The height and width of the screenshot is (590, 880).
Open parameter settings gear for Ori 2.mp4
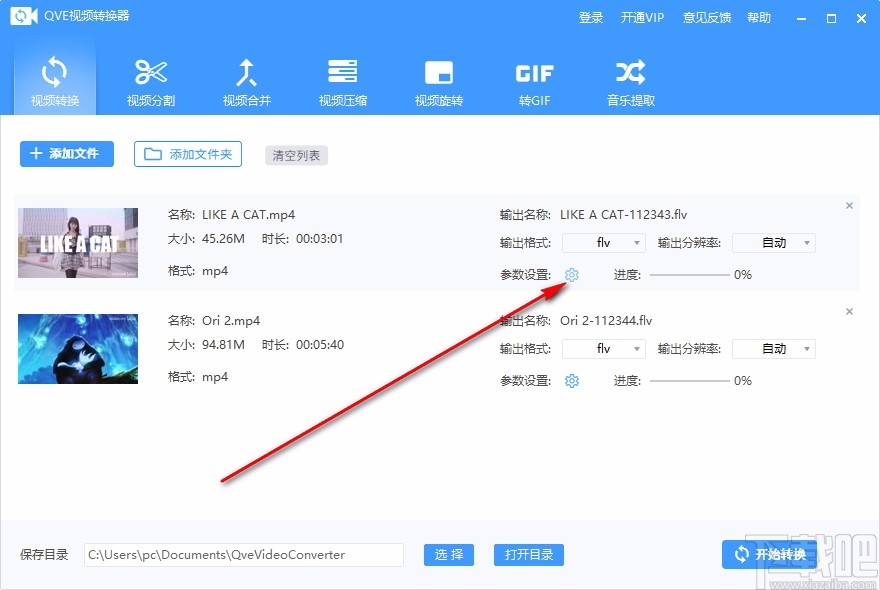[570, 380]
